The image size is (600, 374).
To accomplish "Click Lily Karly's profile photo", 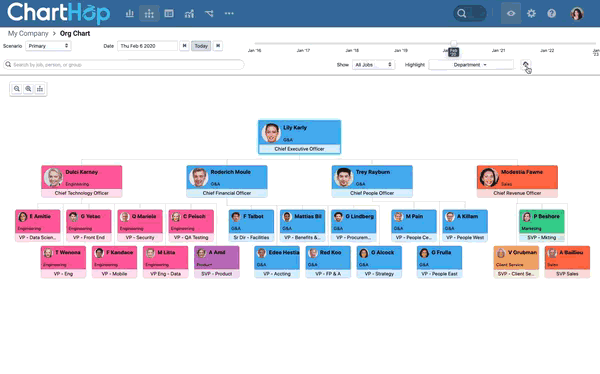I will coord(271,133).
